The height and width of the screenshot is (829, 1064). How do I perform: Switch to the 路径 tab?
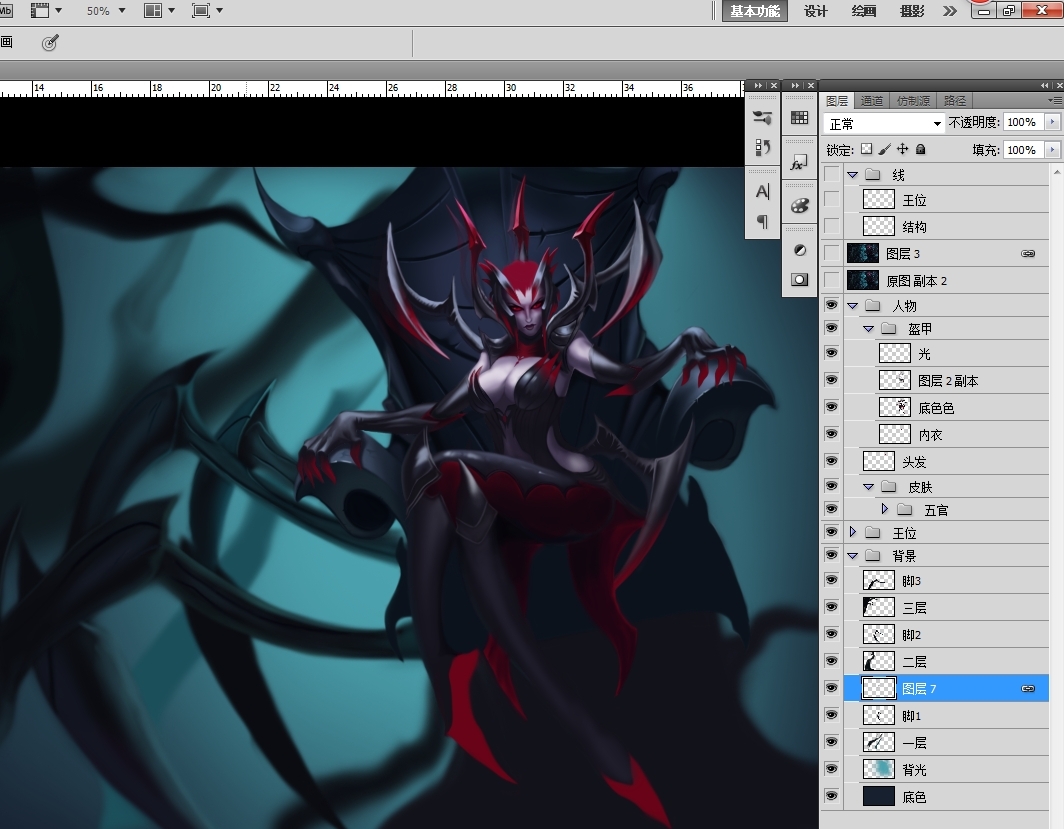click(x=955, y=101)
